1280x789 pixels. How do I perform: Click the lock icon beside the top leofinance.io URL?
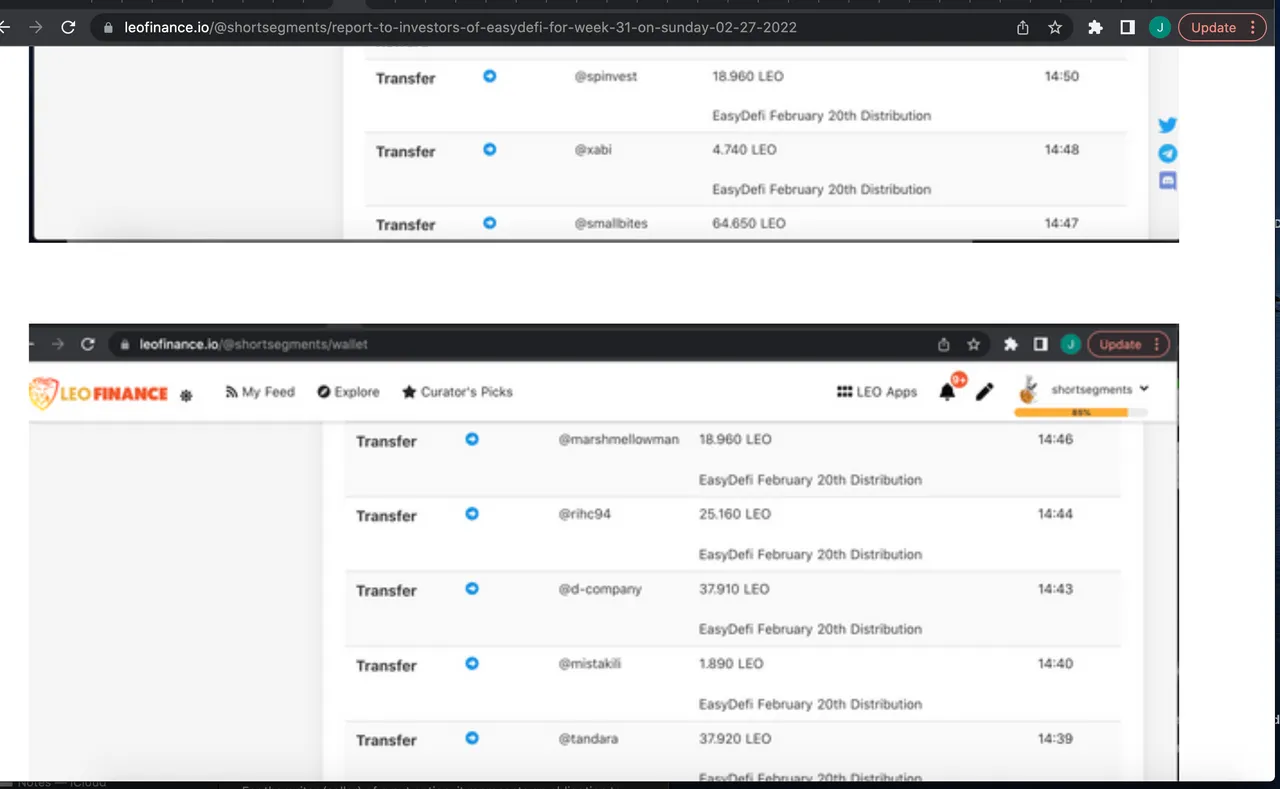tap(108, 28)
